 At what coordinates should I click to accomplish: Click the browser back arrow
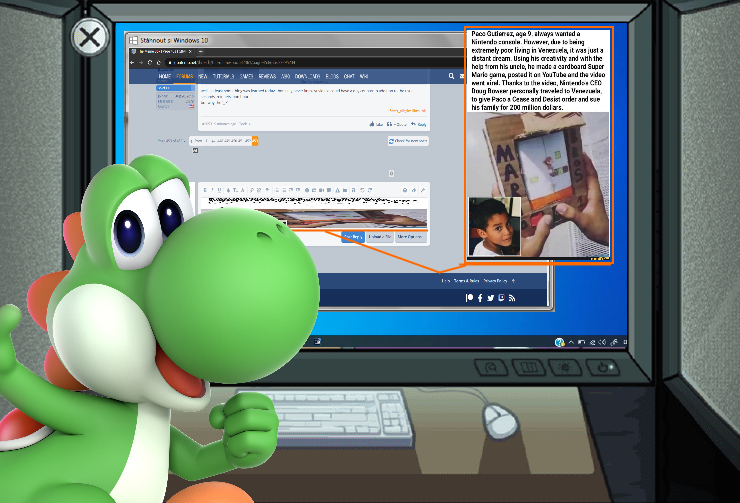pyautogui.click(x=132, y=62)
